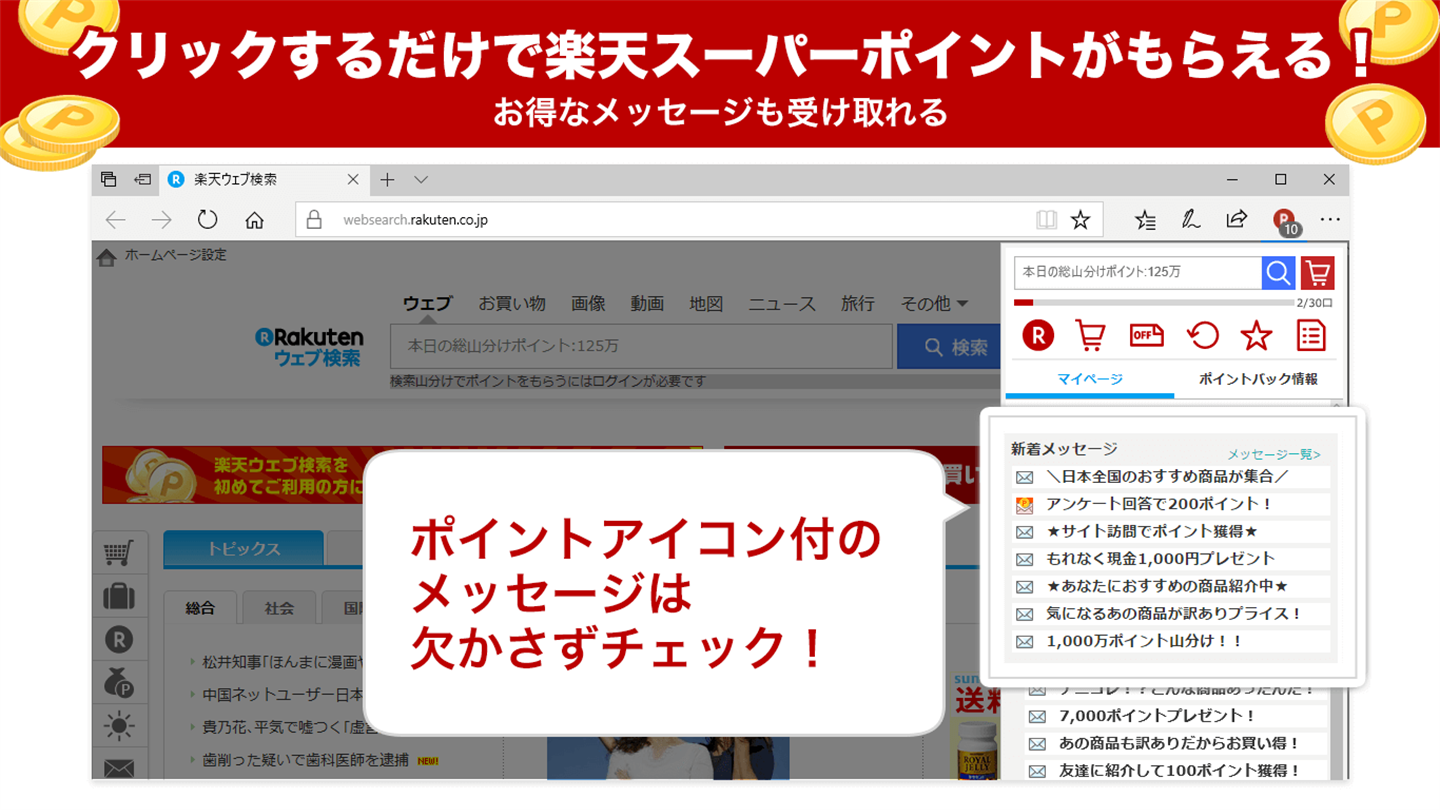Open the トピックス tab
Viewport: 1440px width, 810px height.
[x=243, y=548]
